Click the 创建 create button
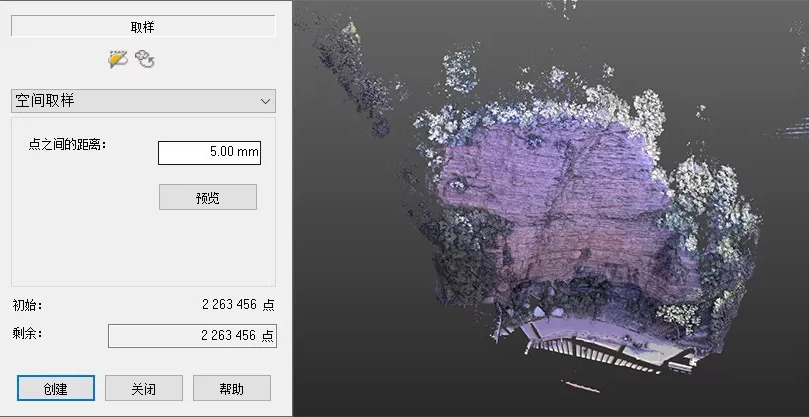809x417 pixels. coord(56,388)
